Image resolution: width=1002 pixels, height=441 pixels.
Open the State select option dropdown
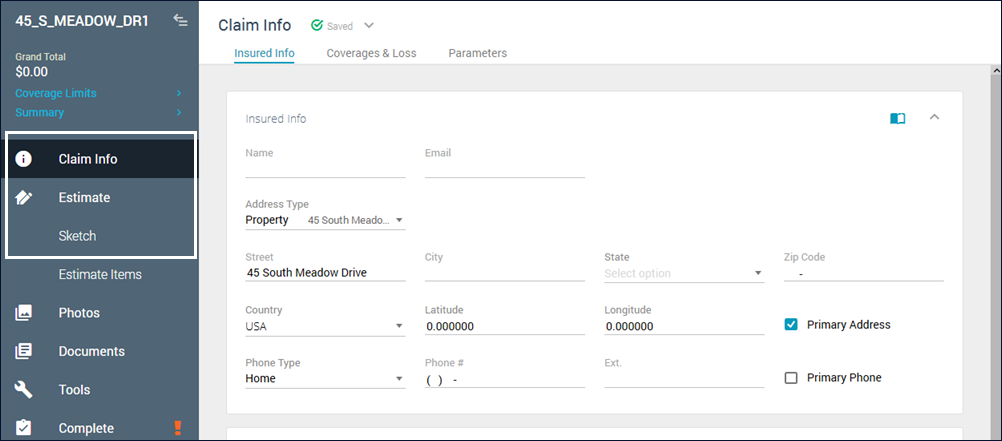click(684, 274)
